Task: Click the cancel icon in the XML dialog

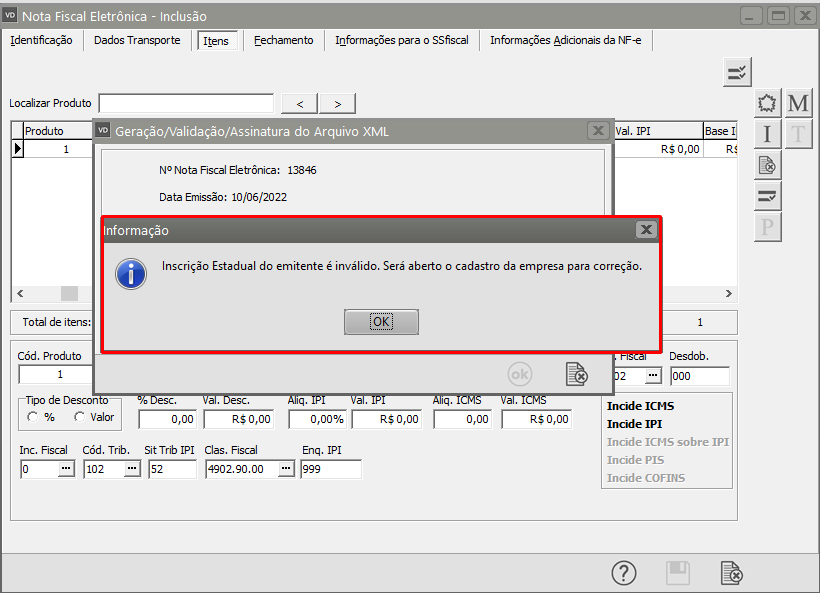Action: pos(576,373)
